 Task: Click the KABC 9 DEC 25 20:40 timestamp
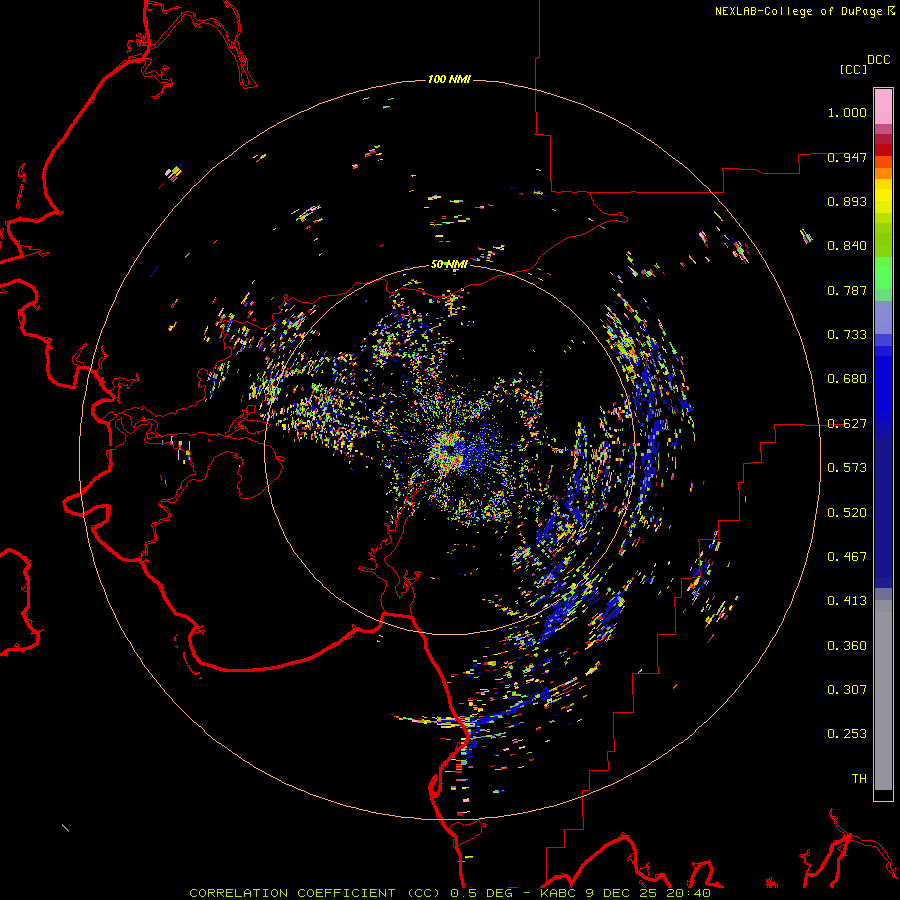coord(625,893)
